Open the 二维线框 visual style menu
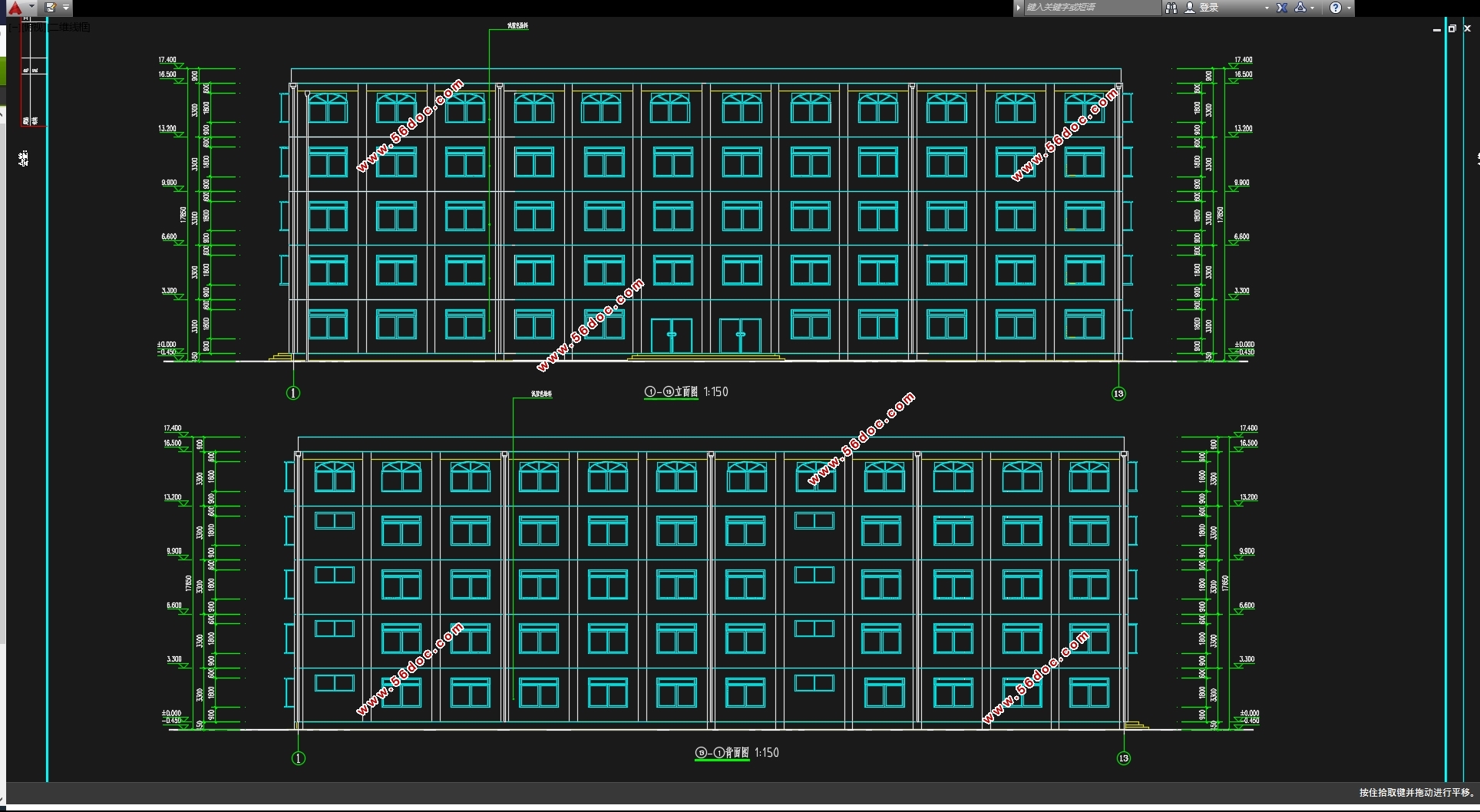 70,27
